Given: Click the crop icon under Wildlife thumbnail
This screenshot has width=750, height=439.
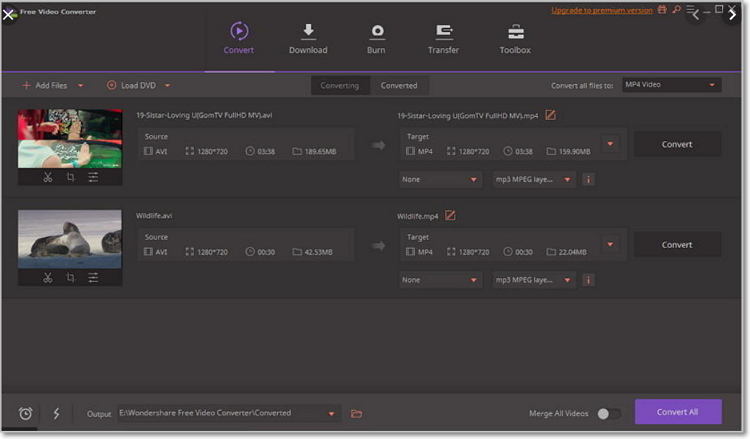Looking at the screenshot, I should coord(70,277).
